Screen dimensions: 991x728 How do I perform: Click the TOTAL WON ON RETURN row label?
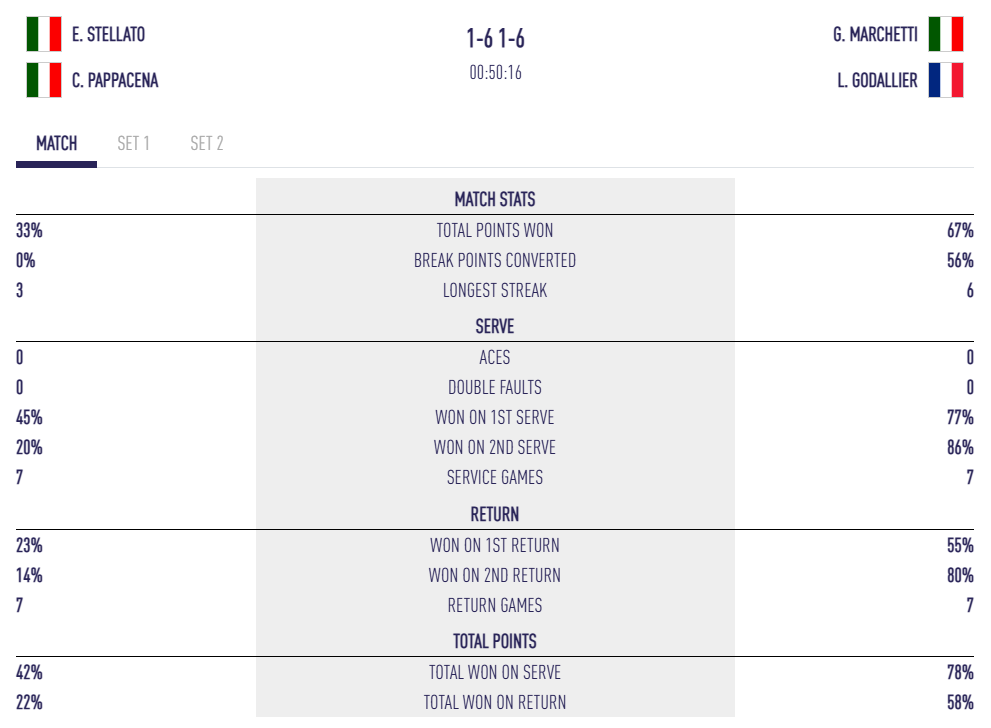point(495,702)
